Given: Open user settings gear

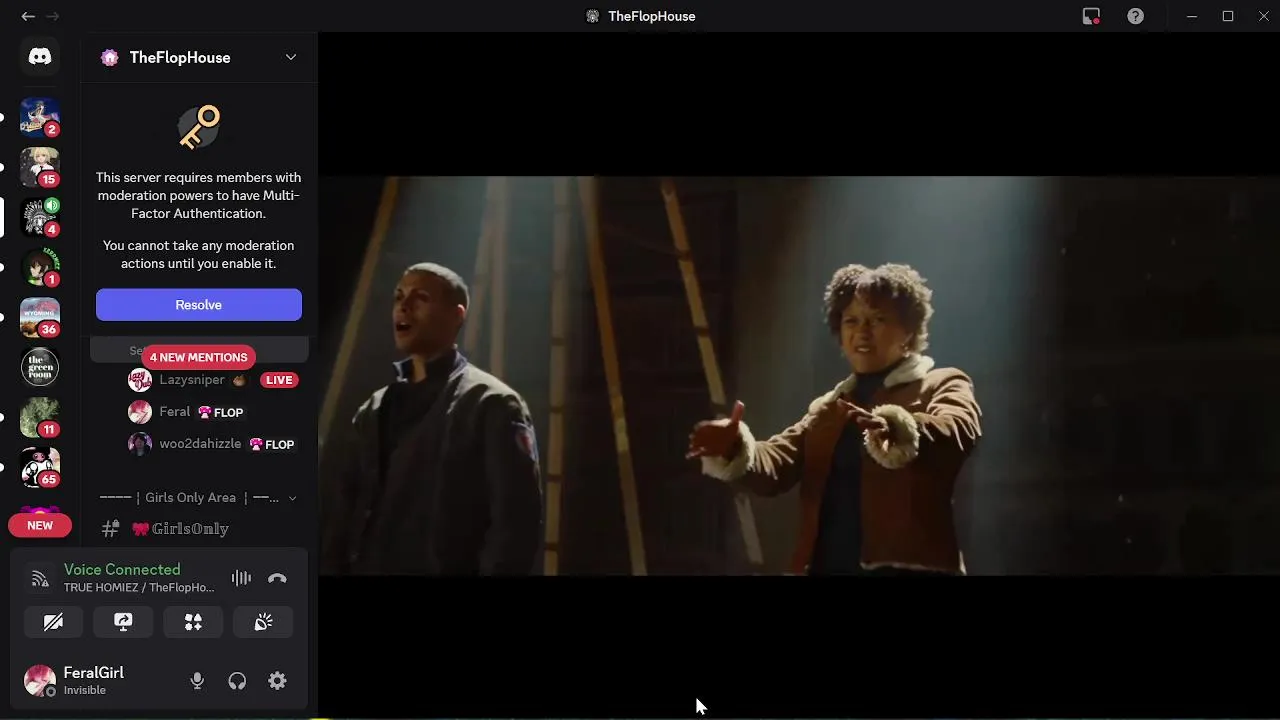Looking at the screenshot, I should pyautogui.click(x=277, y=681).
